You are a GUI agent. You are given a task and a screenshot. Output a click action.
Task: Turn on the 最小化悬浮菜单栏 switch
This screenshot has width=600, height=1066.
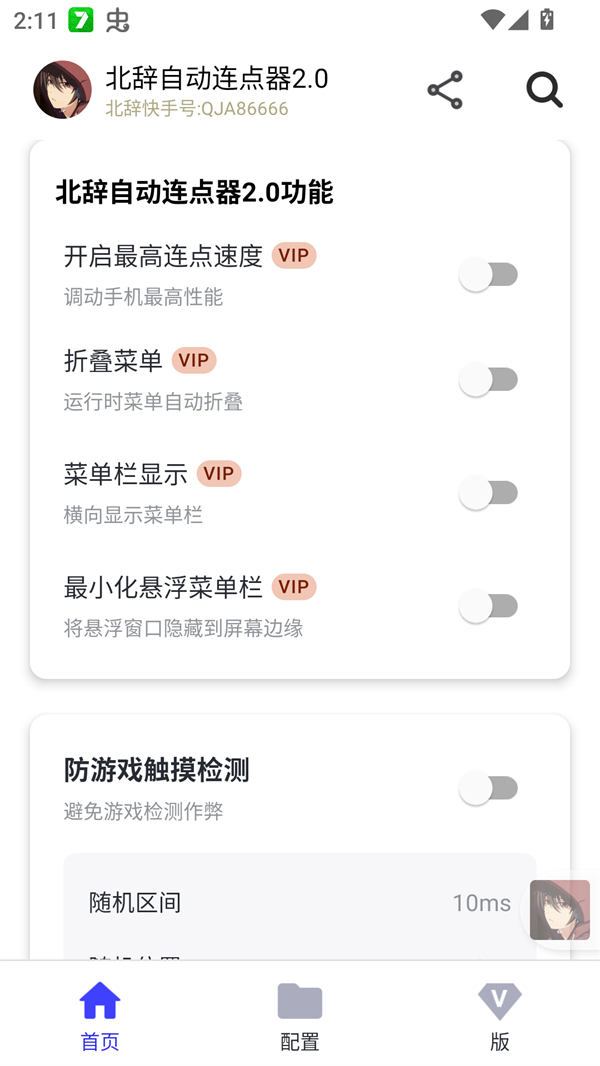[x=488, y=606]
